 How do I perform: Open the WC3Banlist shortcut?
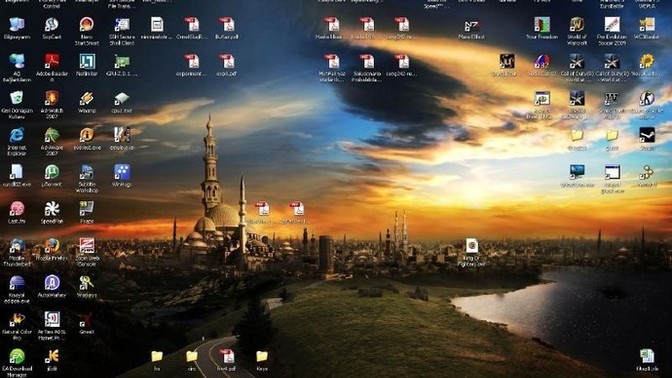[x=647, y=25]
